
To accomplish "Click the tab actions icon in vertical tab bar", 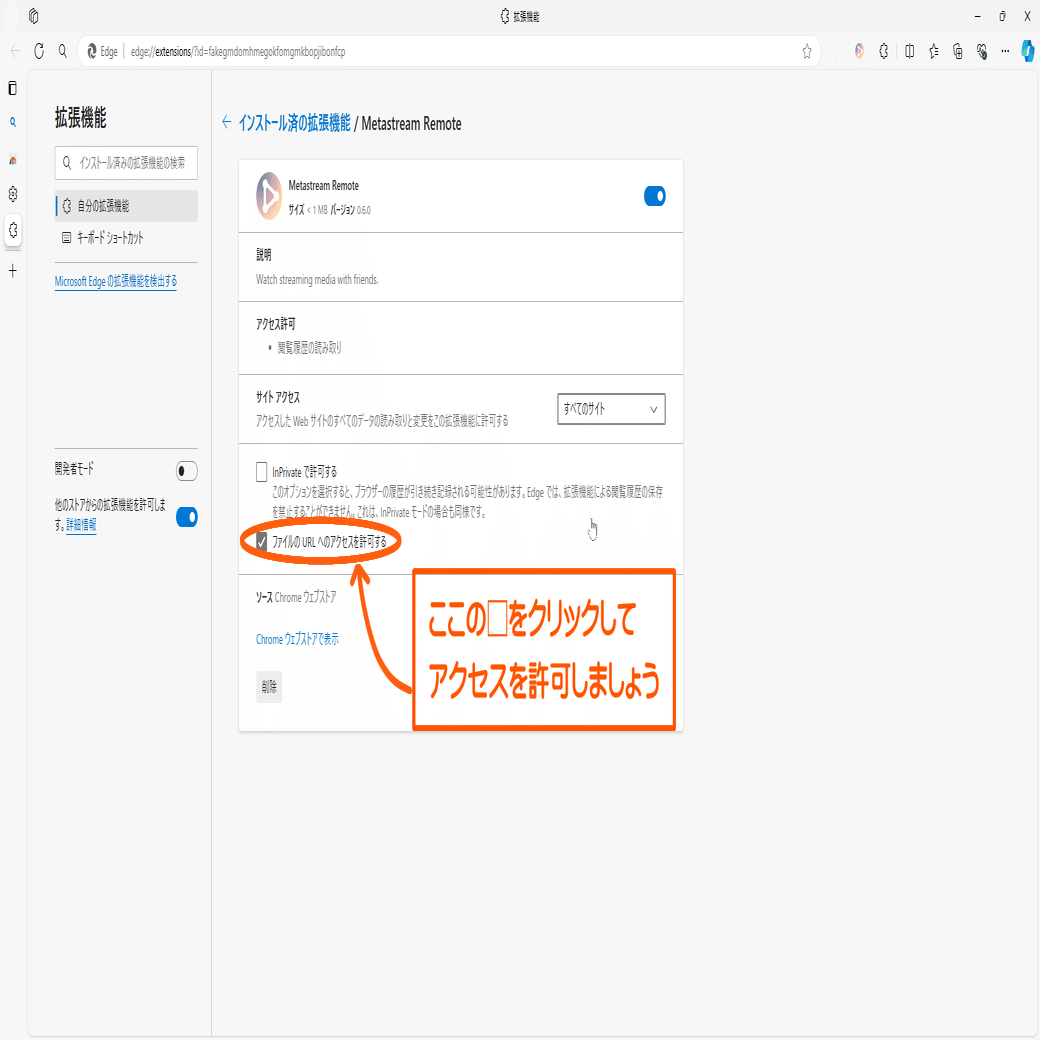I will (13, 88).
